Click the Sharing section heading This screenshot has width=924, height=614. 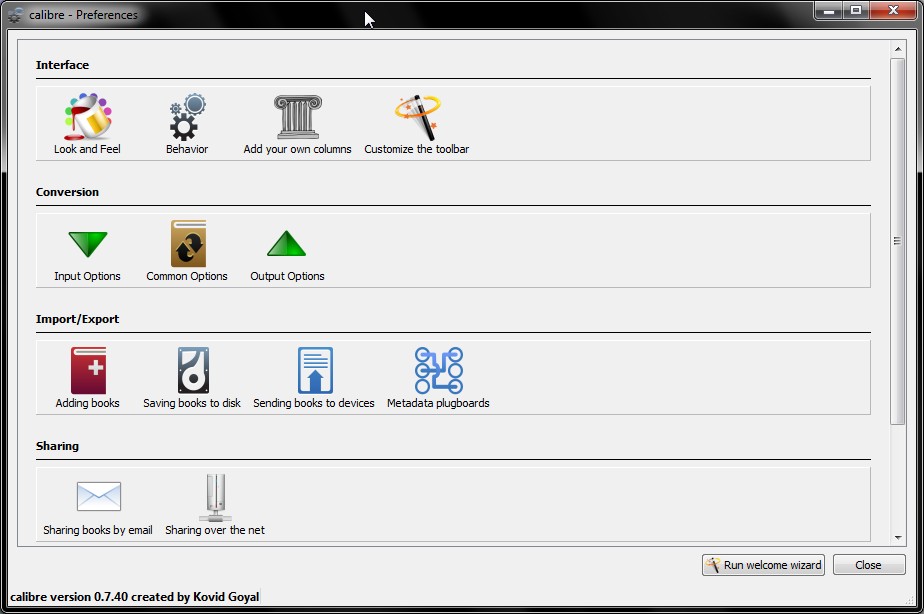pos(57,446)
